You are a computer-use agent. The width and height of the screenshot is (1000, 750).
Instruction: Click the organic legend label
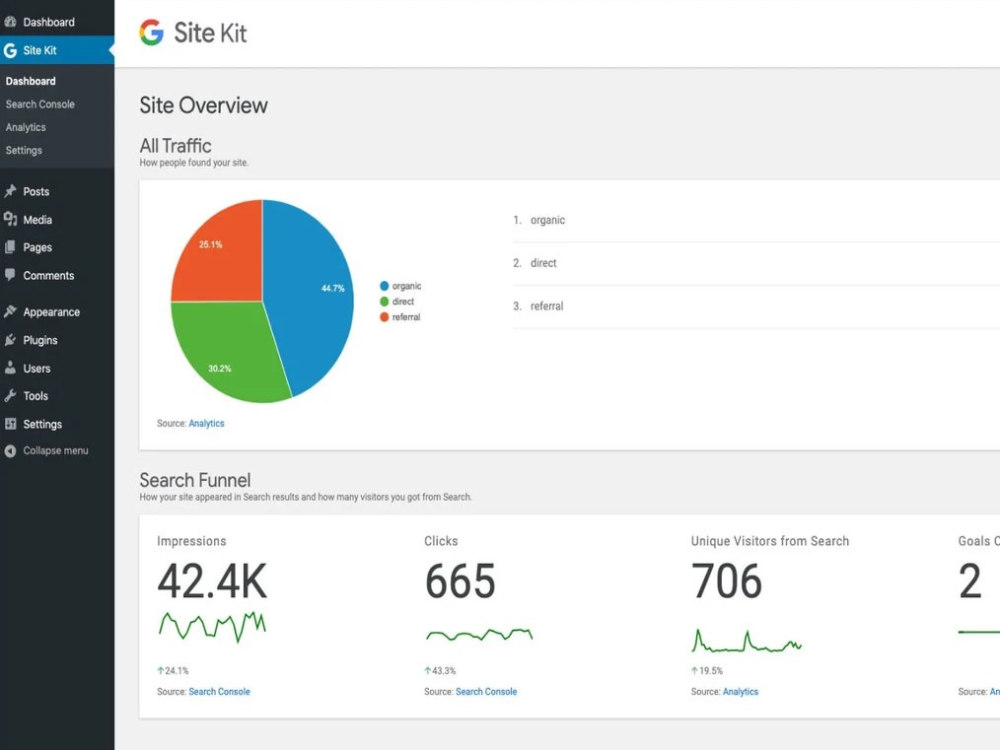click(x=406, y=286)
